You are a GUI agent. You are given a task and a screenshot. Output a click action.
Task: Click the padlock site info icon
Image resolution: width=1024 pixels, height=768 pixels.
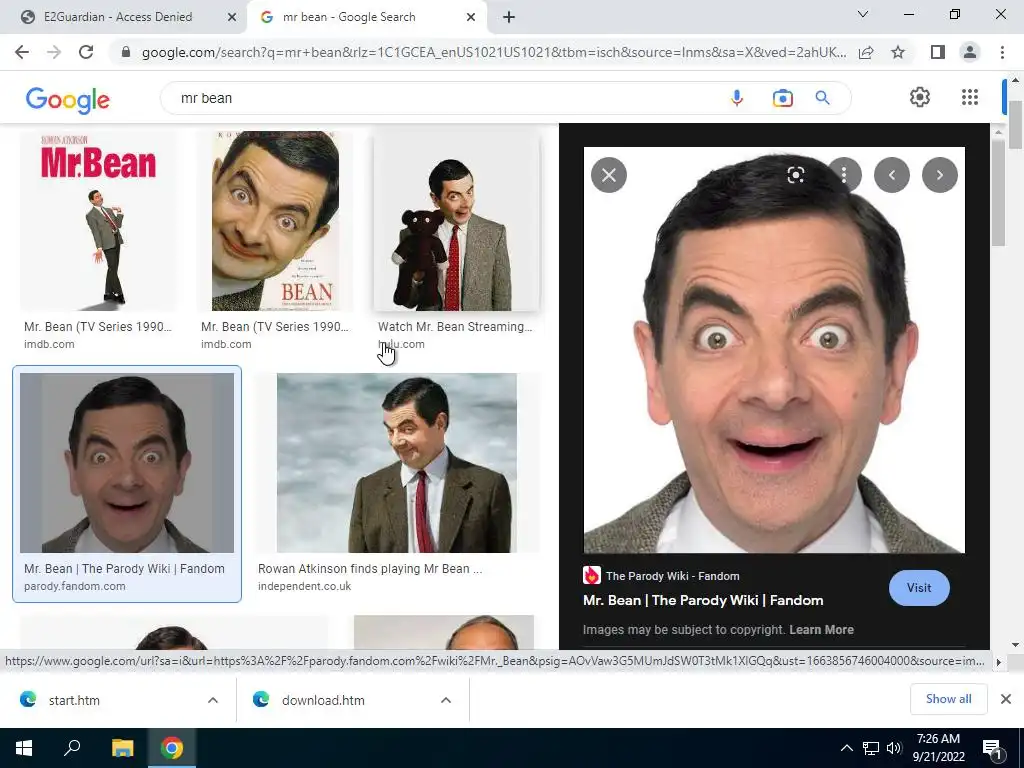126,52
